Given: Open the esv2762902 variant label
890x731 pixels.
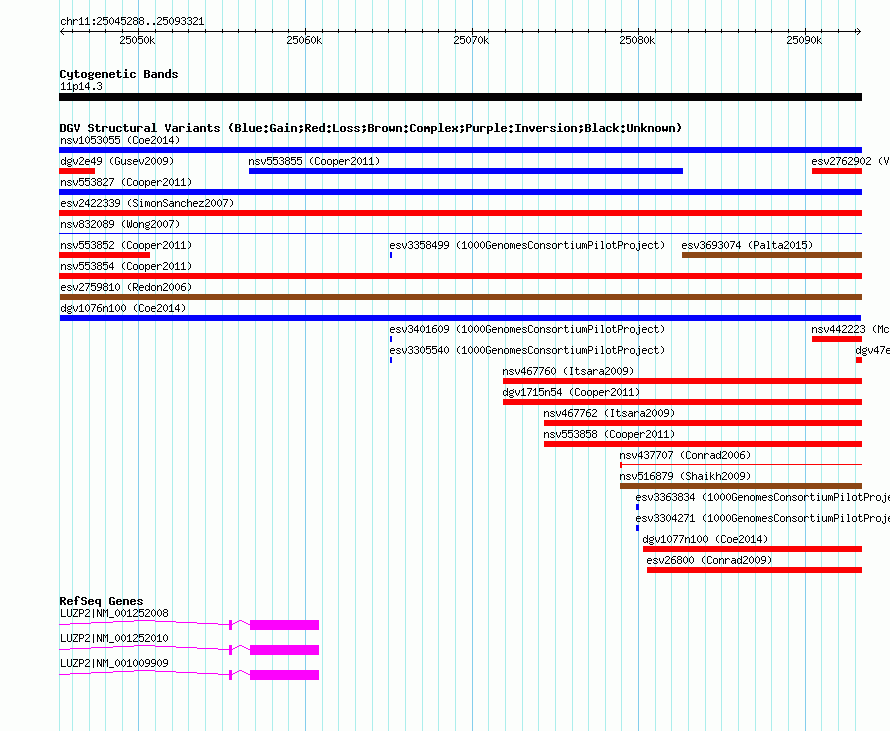Looking at the screenshot, I should tap(850, 161).
